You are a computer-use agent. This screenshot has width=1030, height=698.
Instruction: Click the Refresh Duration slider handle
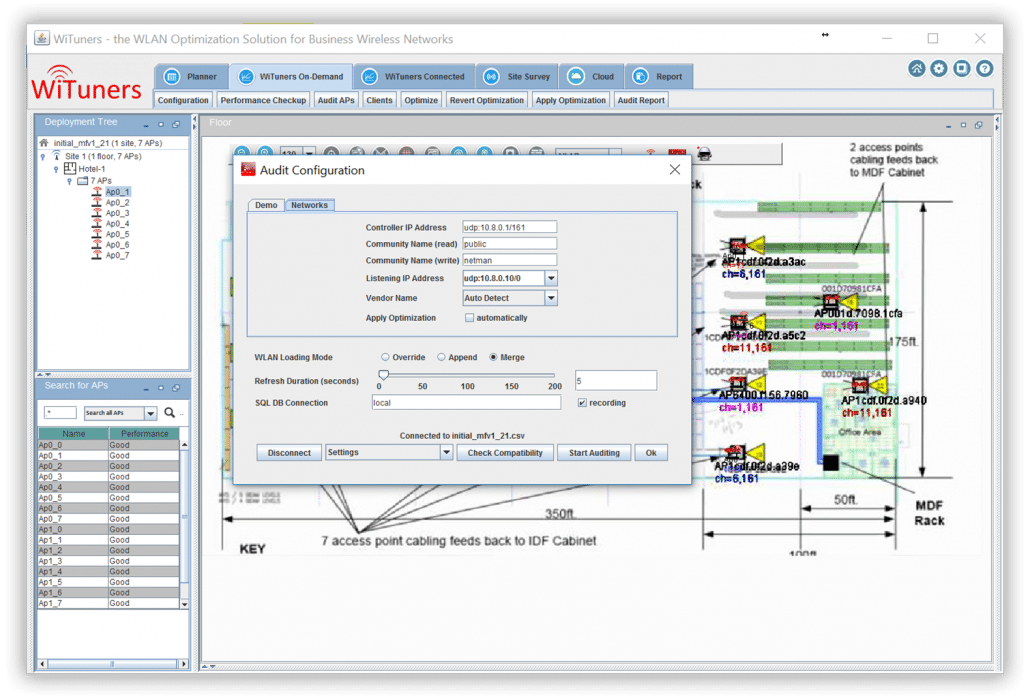click(384, 374)
